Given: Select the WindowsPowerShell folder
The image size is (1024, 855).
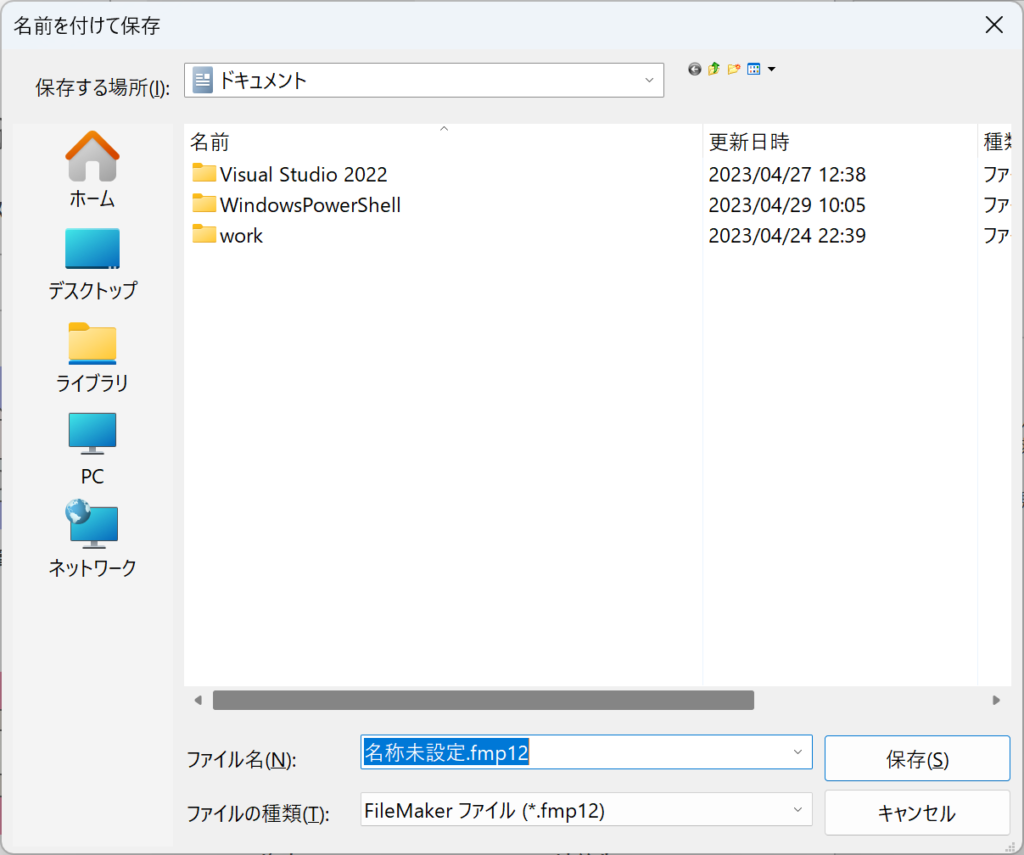Looking at the screenshot, I should pyautogui.click(x=310, y=205).
